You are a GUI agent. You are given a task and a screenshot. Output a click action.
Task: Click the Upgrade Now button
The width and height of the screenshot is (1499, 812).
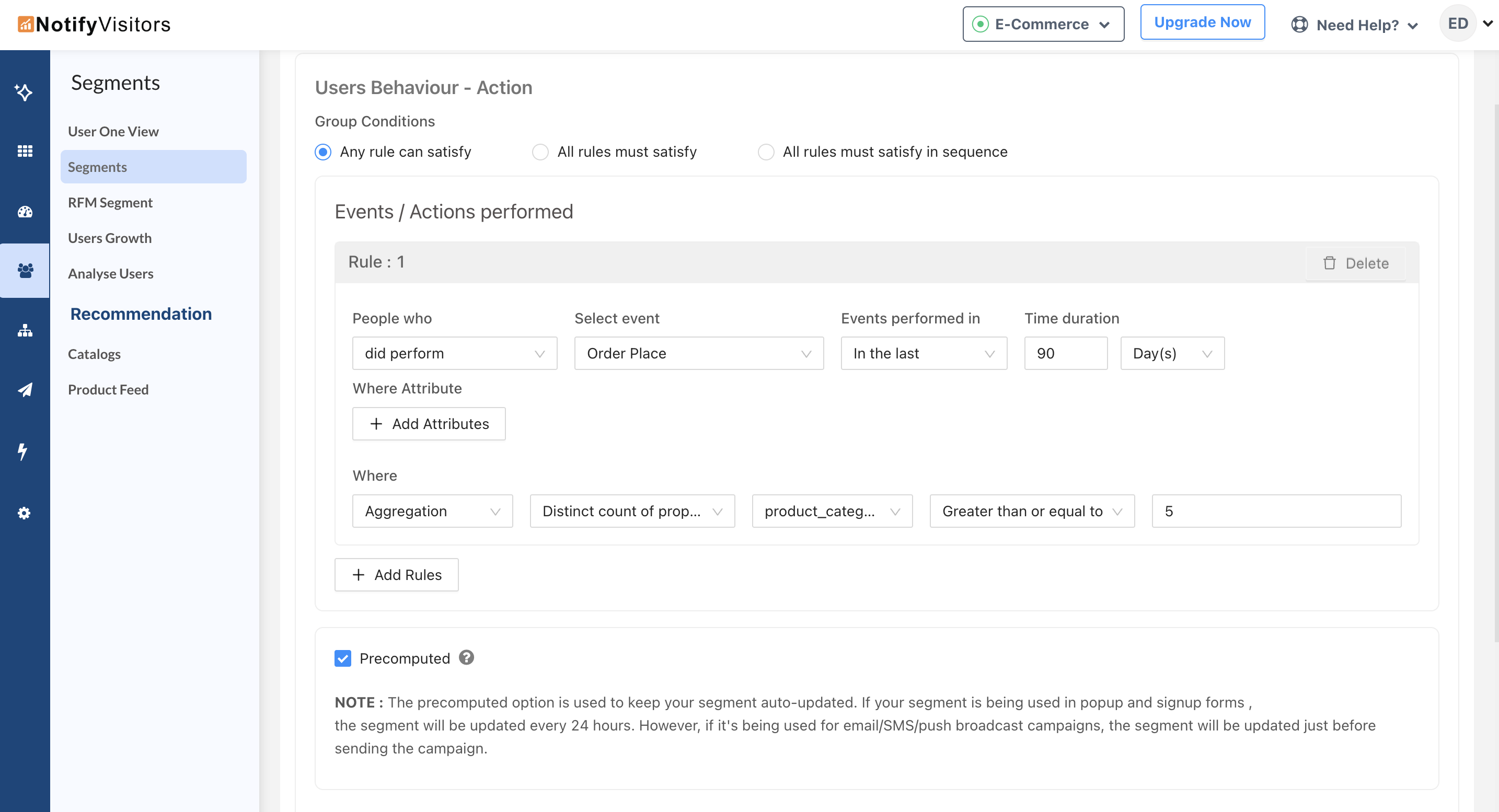point(1202,22)
